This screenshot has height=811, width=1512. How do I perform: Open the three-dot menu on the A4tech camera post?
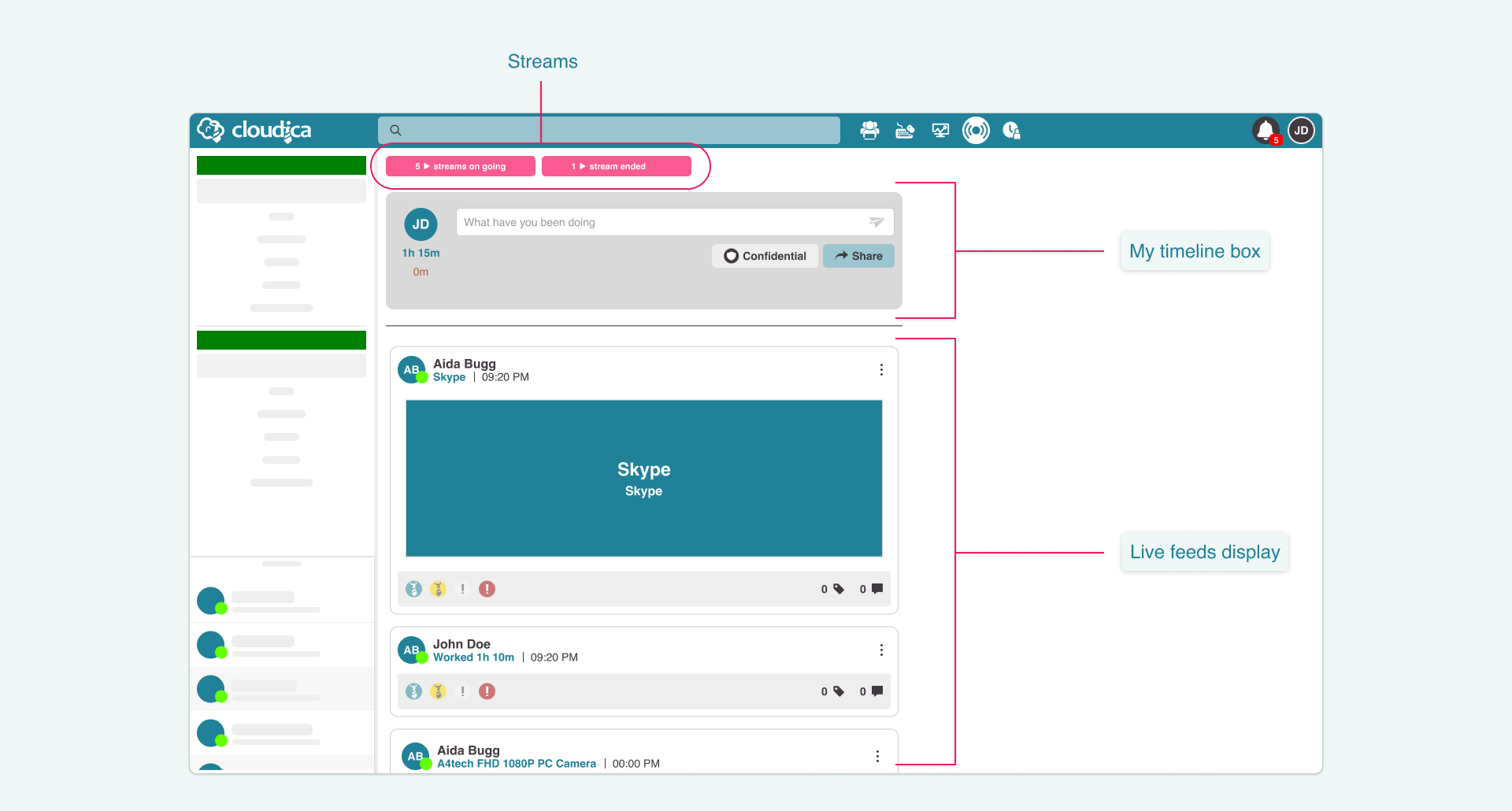(877, 757)
